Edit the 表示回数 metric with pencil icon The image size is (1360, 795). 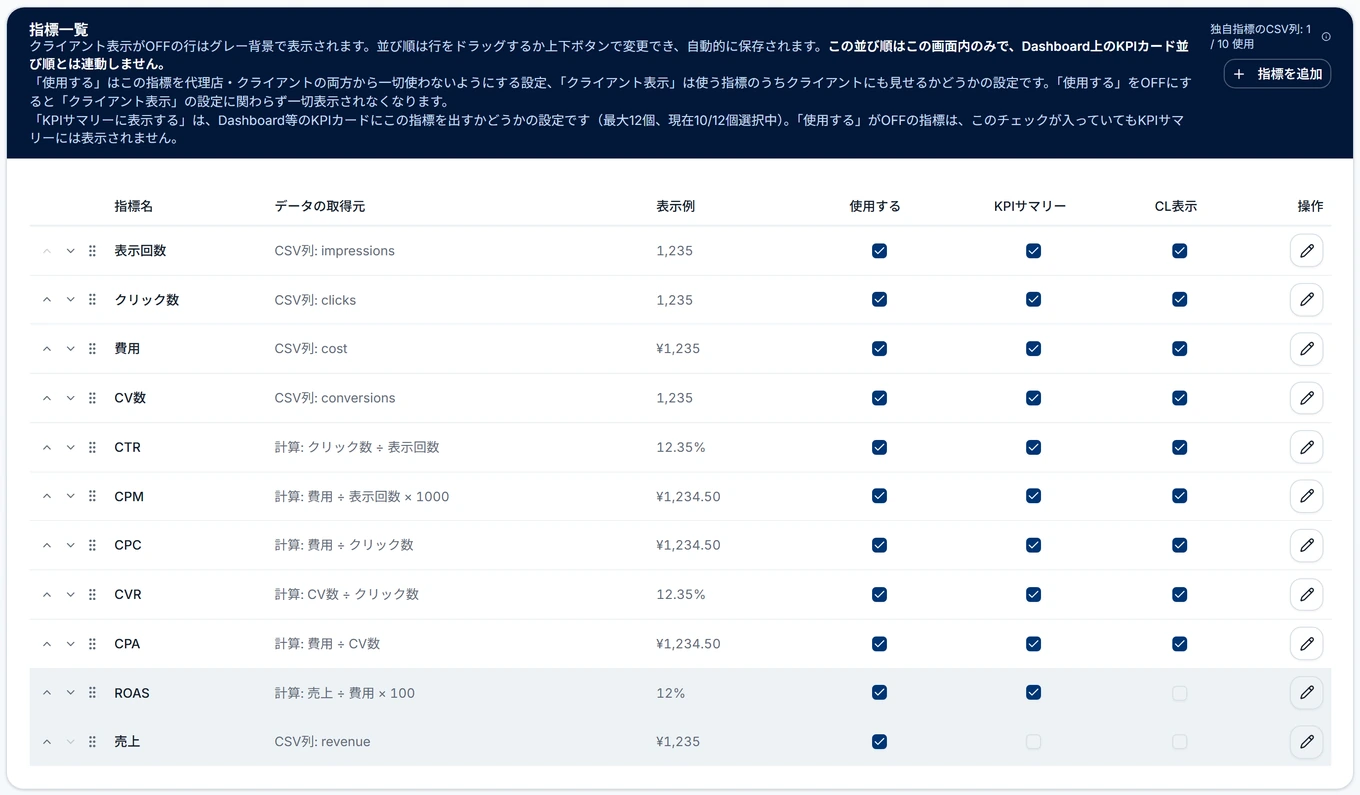(x=1306, y=251)
